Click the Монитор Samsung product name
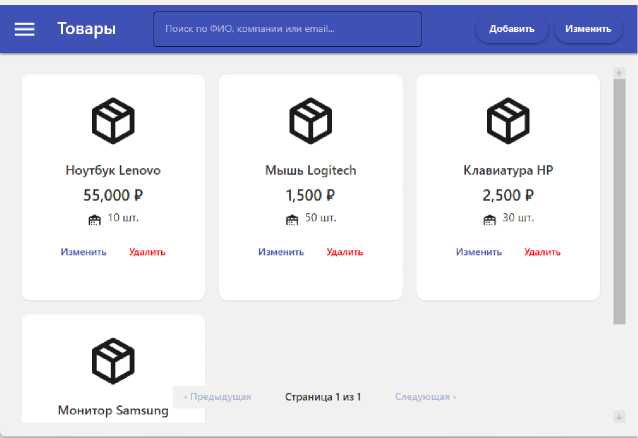The height and width of the screenshot is (438, 638). click(113, 410)
